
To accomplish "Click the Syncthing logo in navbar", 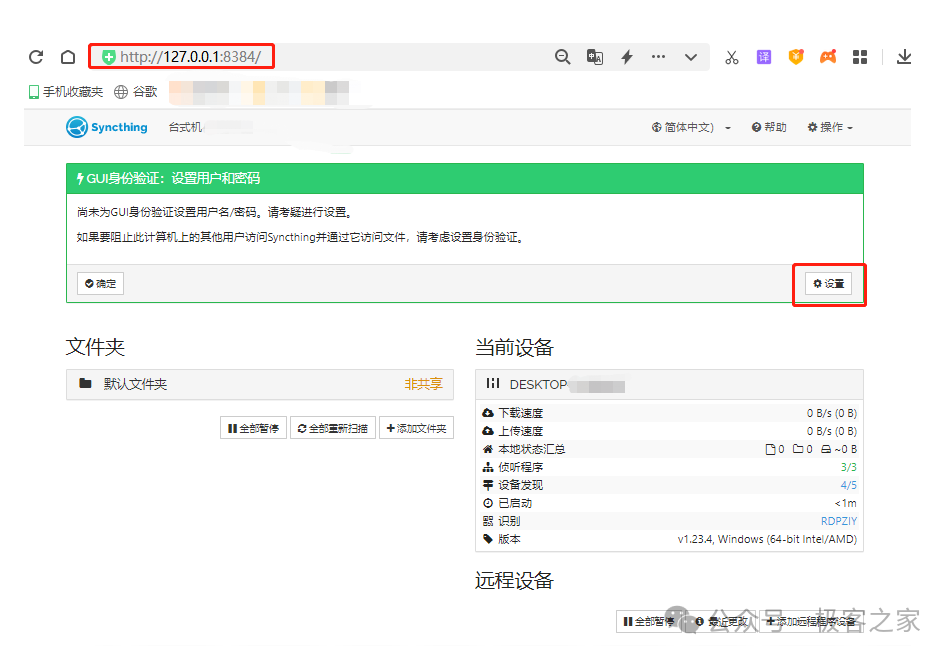I will (107, 127).
